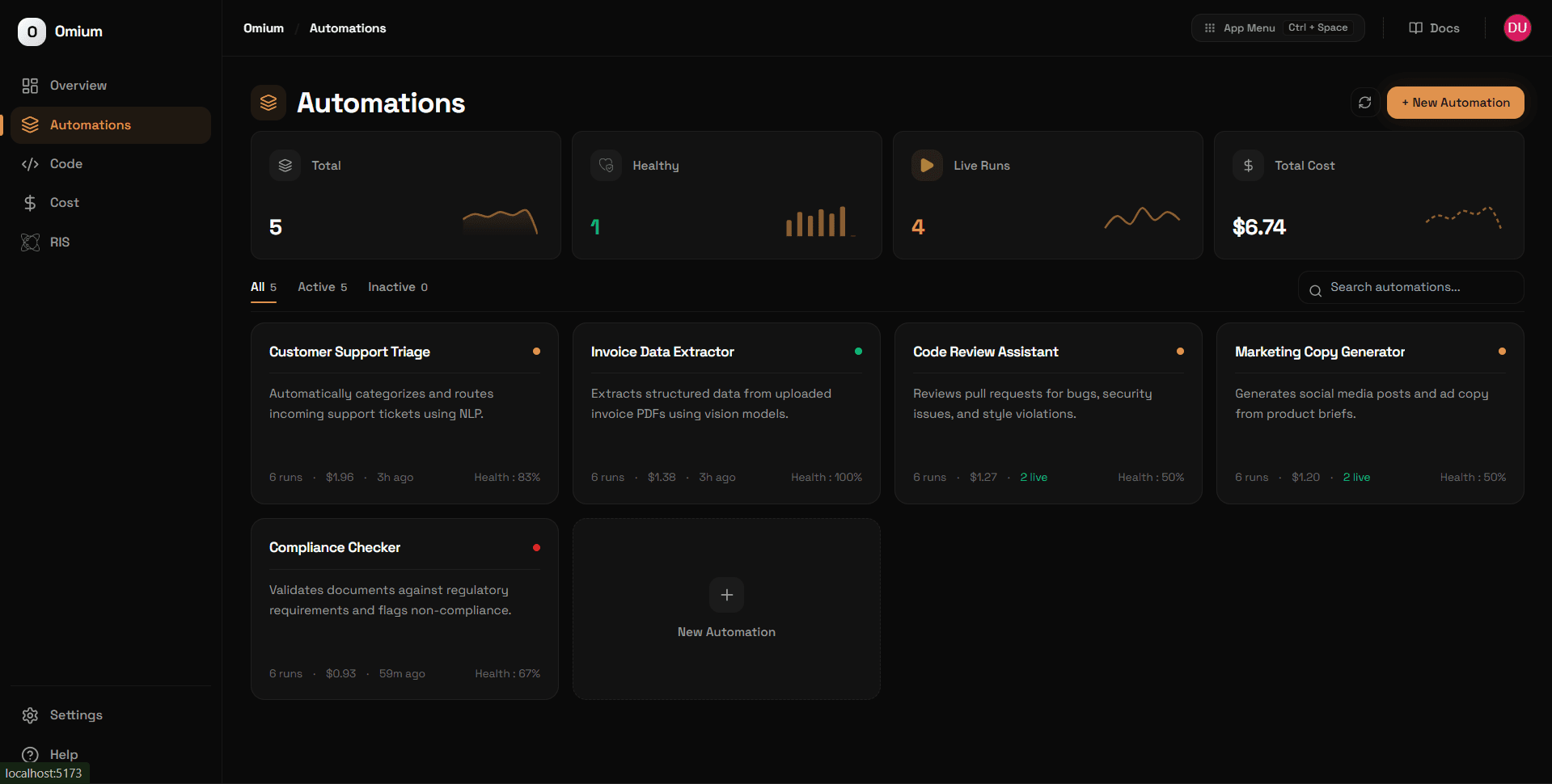The width and height of the screenshot is (1552, 784).
Task: Click the New Automation button
Action: (x=1454, y=103)
